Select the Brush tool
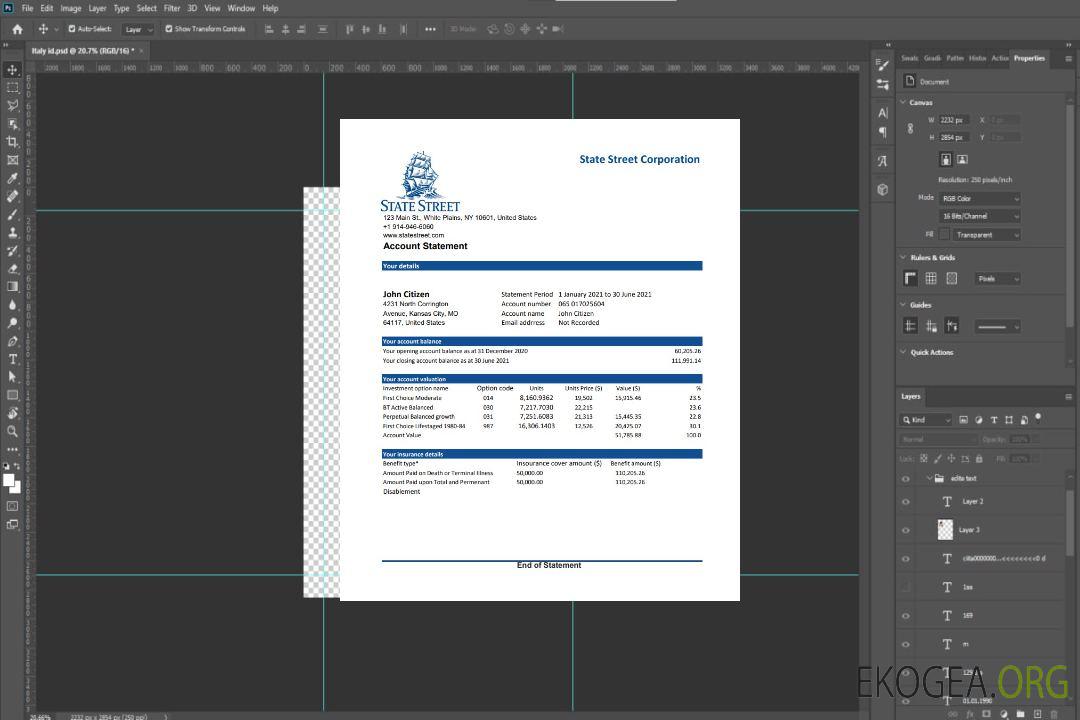This screenshot has width=1080, height=720. pyautogui.click(x=12, y=214)
